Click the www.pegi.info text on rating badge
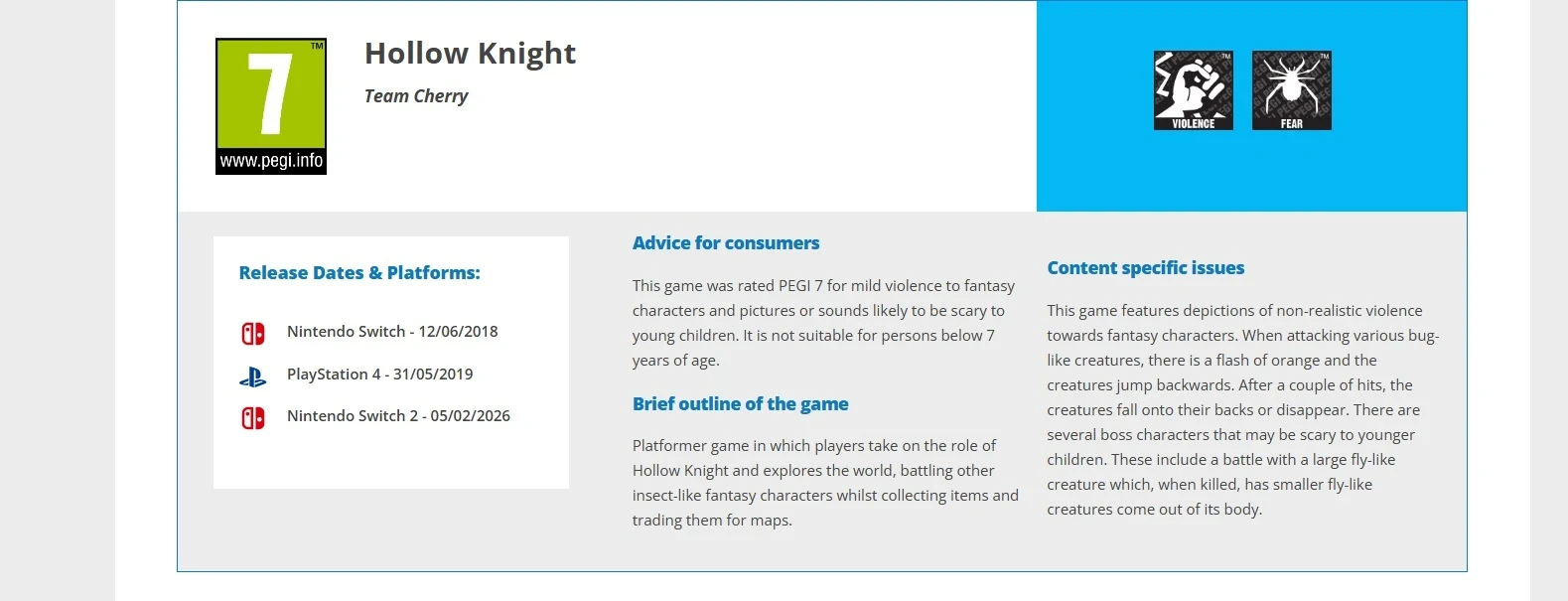 point(271,161)
